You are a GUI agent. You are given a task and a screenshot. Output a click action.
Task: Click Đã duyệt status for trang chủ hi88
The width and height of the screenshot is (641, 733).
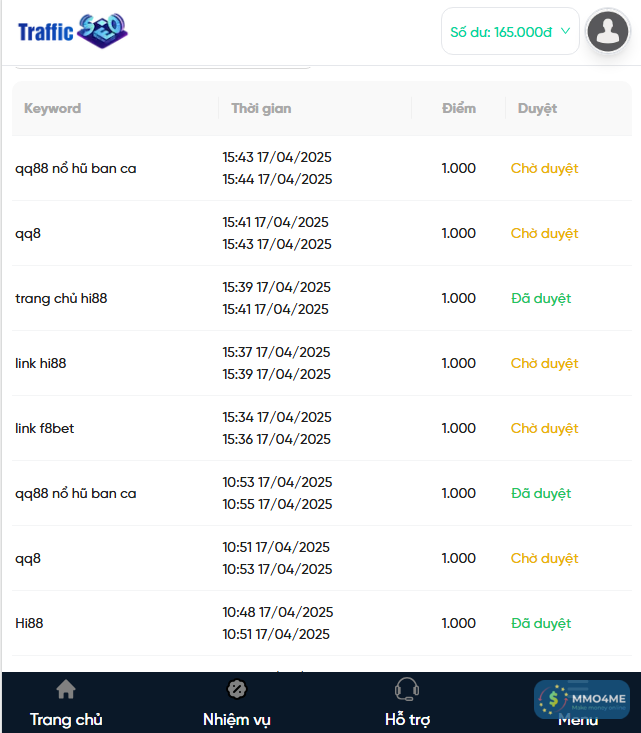(541, 298)
